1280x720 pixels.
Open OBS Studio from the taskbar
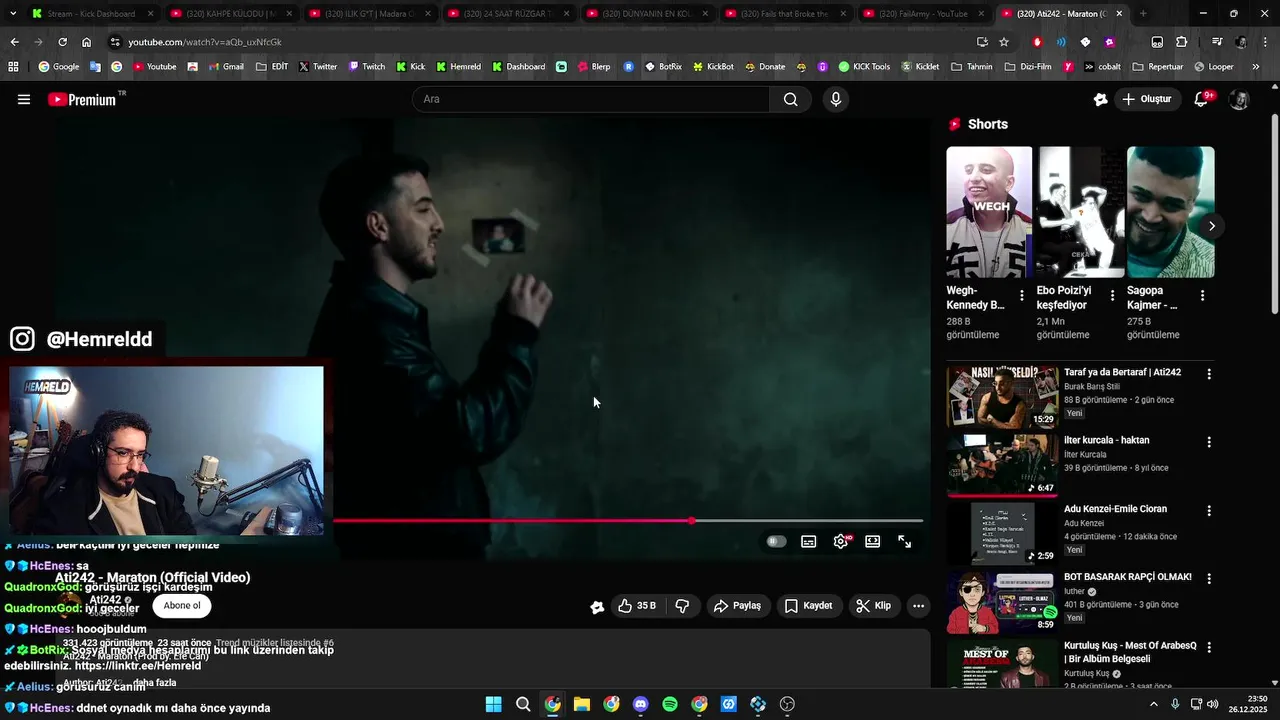click(x=787, y=704)
